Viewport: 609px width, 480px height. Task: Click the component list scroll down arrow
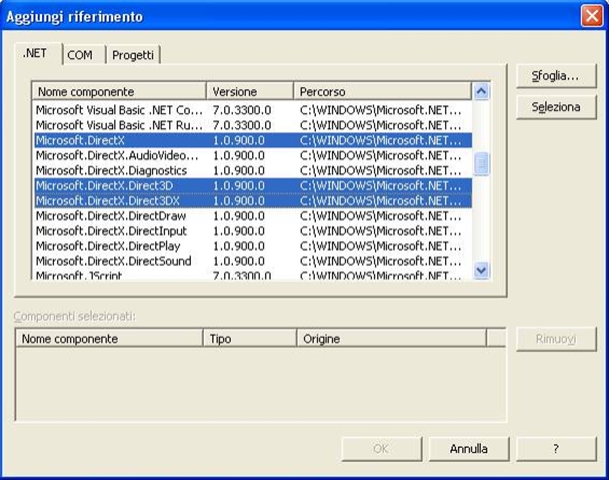pyautogui.click(x=481, y=270)
